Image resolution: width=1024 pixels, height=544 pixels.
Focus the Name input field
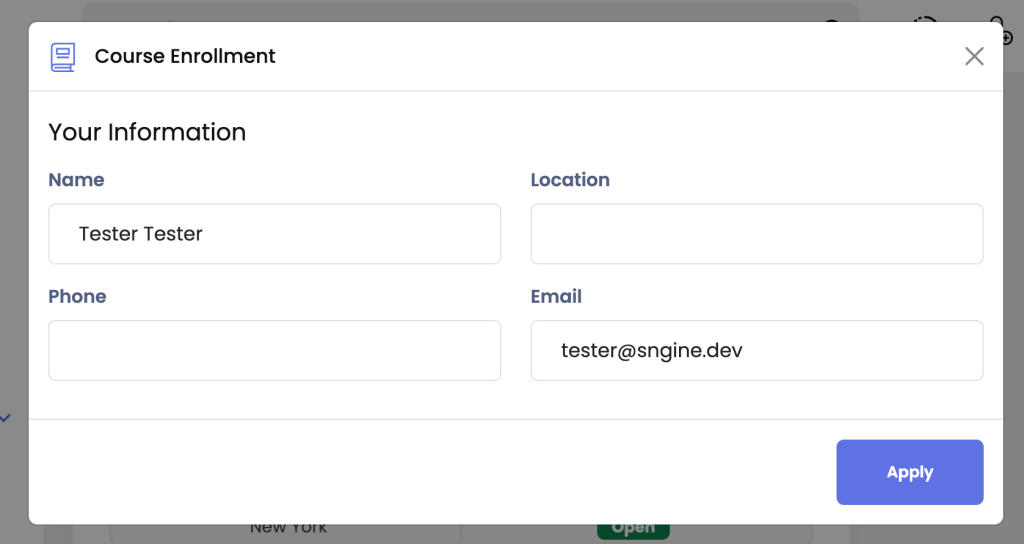(274, 234)
